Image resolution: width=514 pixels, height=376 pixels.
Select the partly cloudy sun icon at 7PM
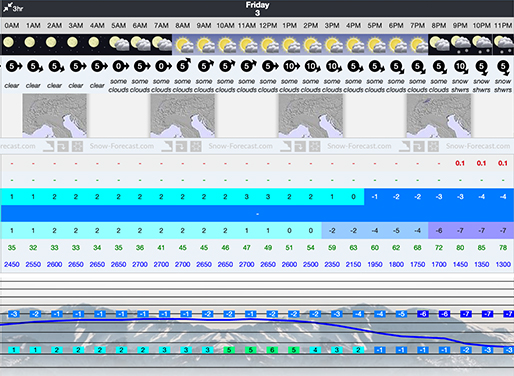tap(419, 45)
